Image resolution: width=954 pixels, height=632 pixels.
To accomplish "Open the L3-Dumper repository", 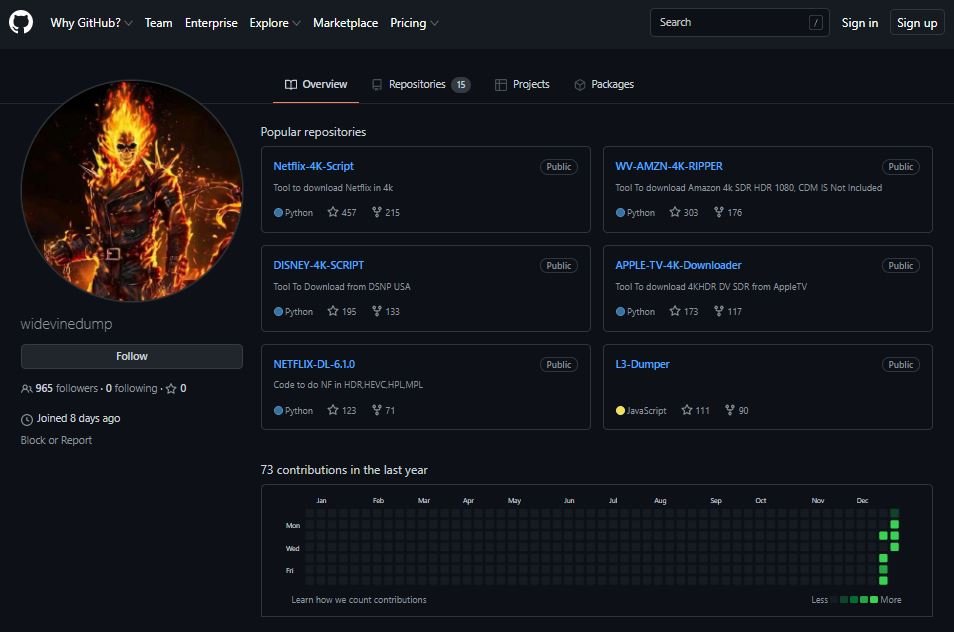I will click(642, 364).
